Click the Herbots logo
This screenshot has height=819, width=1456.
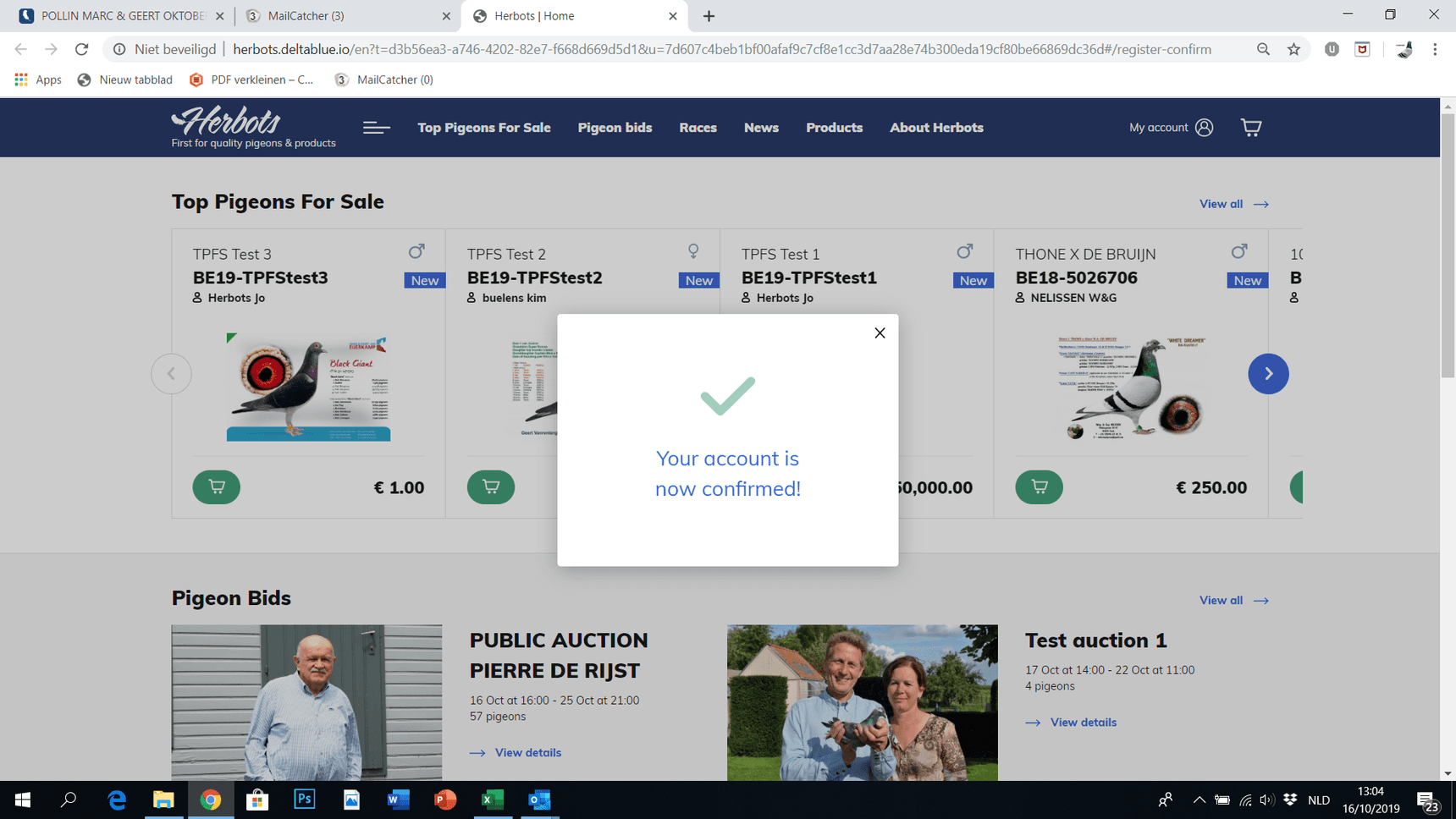(x=227, y=123)
